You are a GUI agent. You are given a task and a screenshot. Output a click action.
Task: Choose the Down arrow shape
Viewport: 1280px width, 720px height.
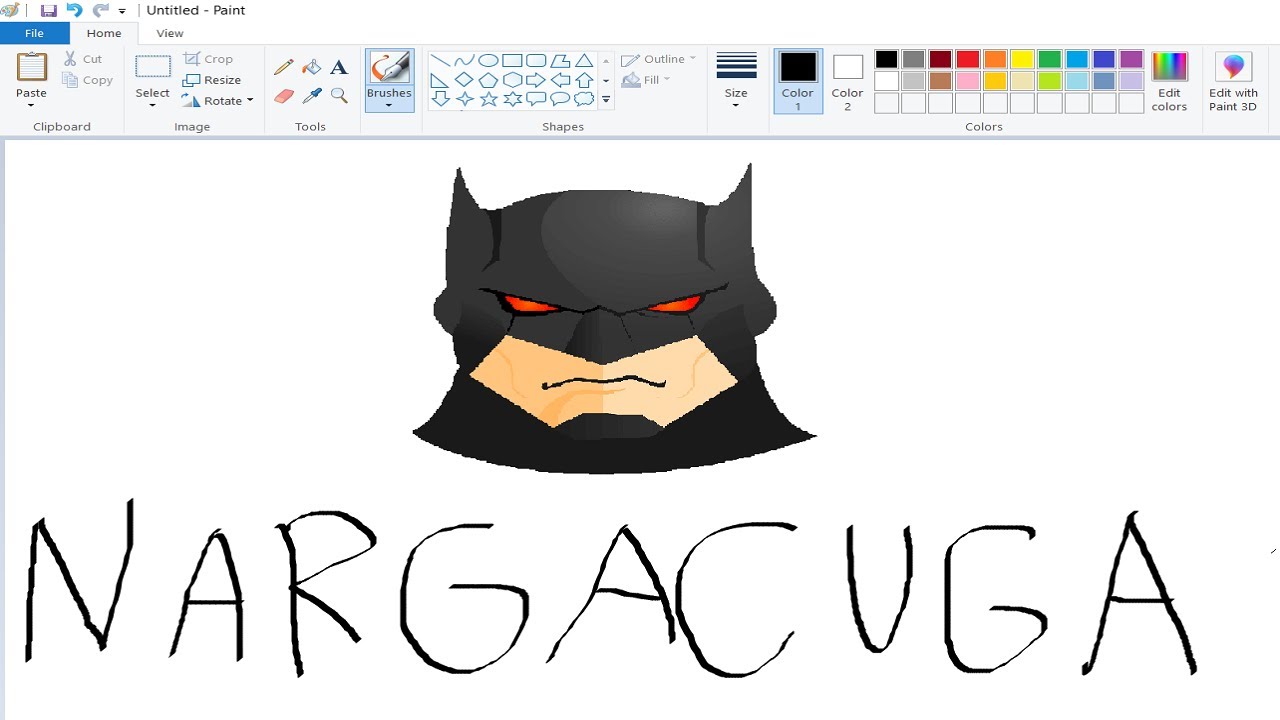pos(440,99)
